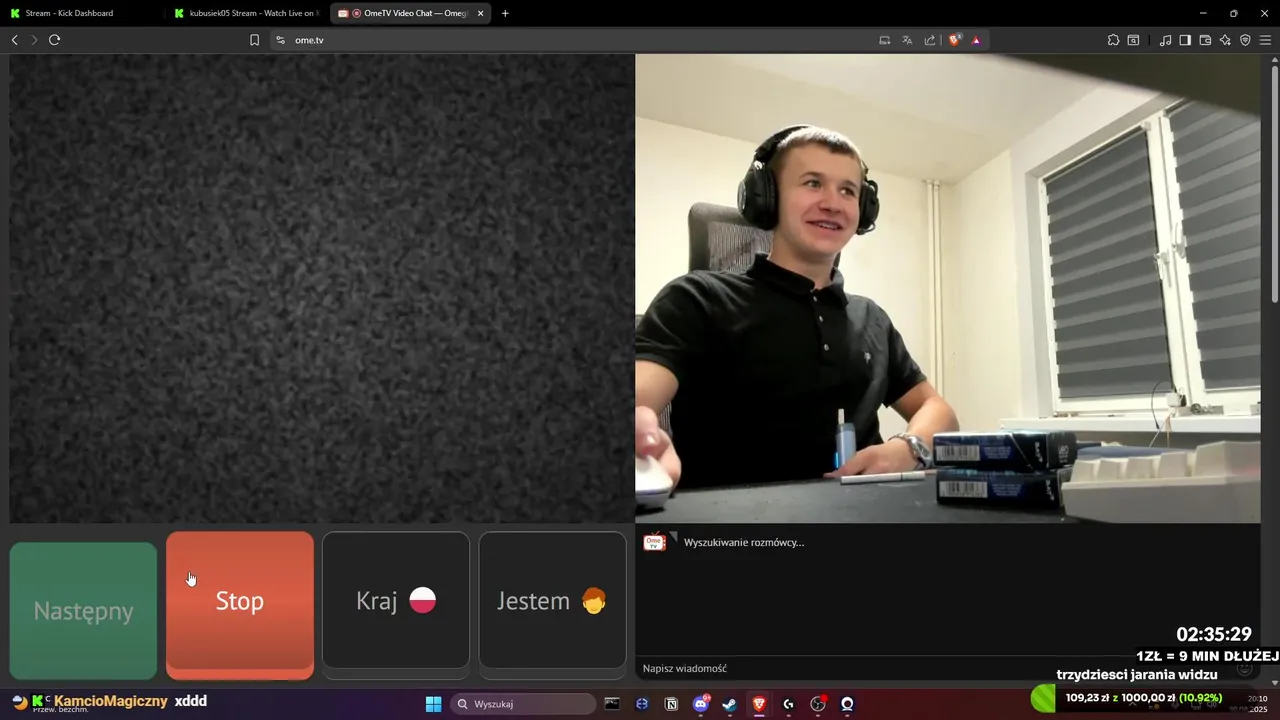Image resolution: width=1280 pixels, height=720 pixels.
Task: Open site settings icon next to ome.tv
Action: (x=280, y=40)
